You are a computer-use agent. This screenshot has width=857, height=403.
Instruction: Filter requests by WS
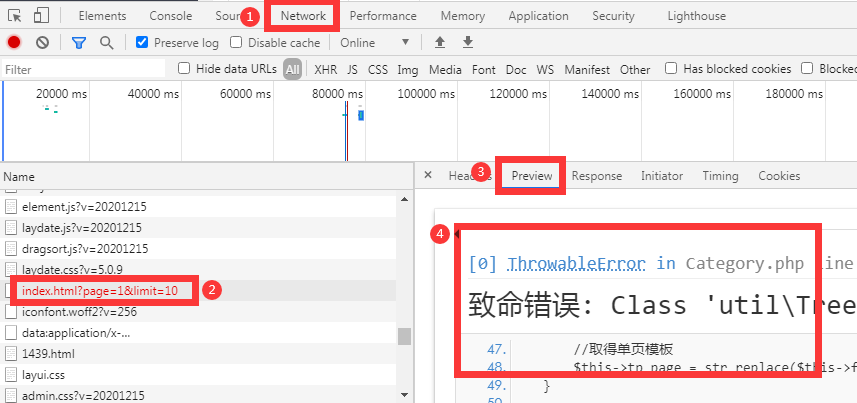tap(545, 69)
